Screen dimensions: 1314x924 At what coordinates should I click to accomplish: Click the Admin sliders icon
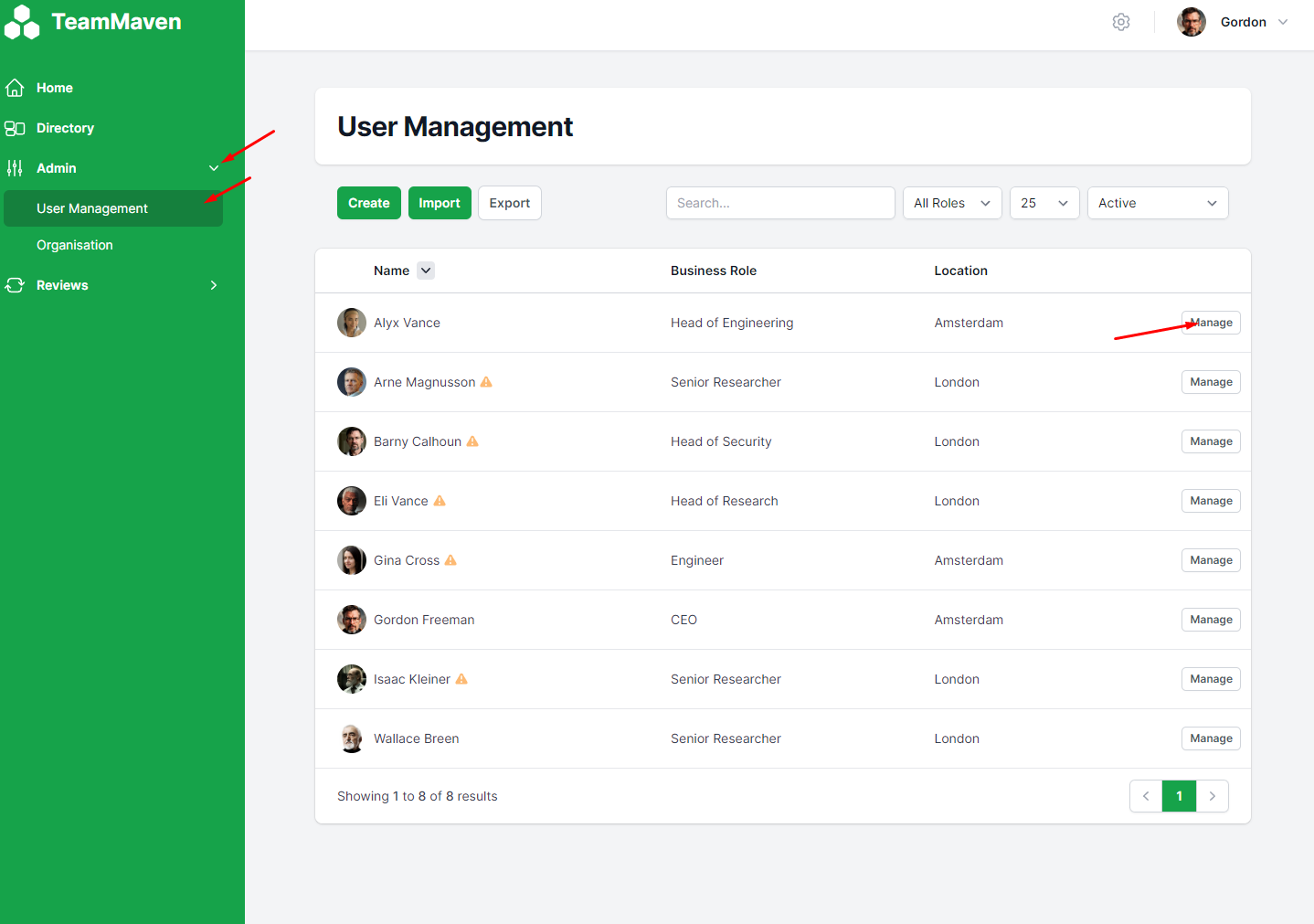[15, 168]
